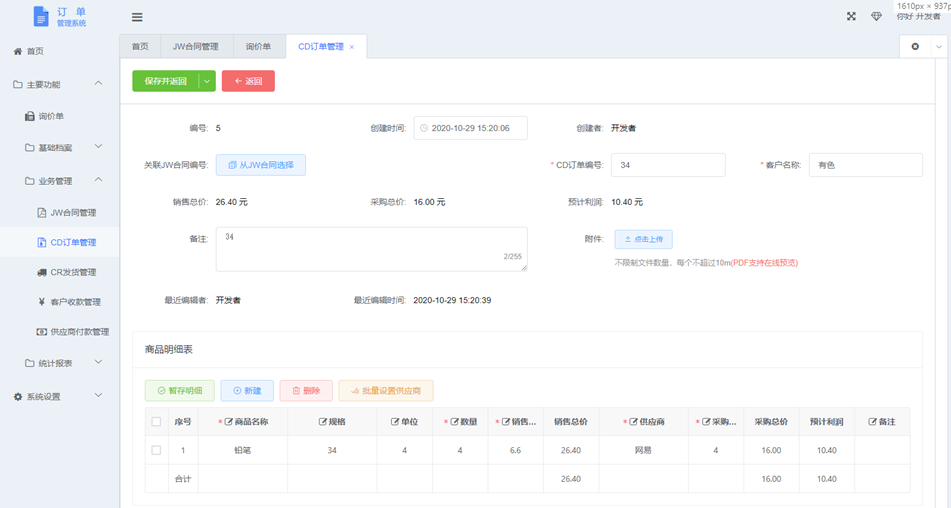Click the 铅笔 product name cell
Screen dimensions: 951x508
[x=243, y=450]
